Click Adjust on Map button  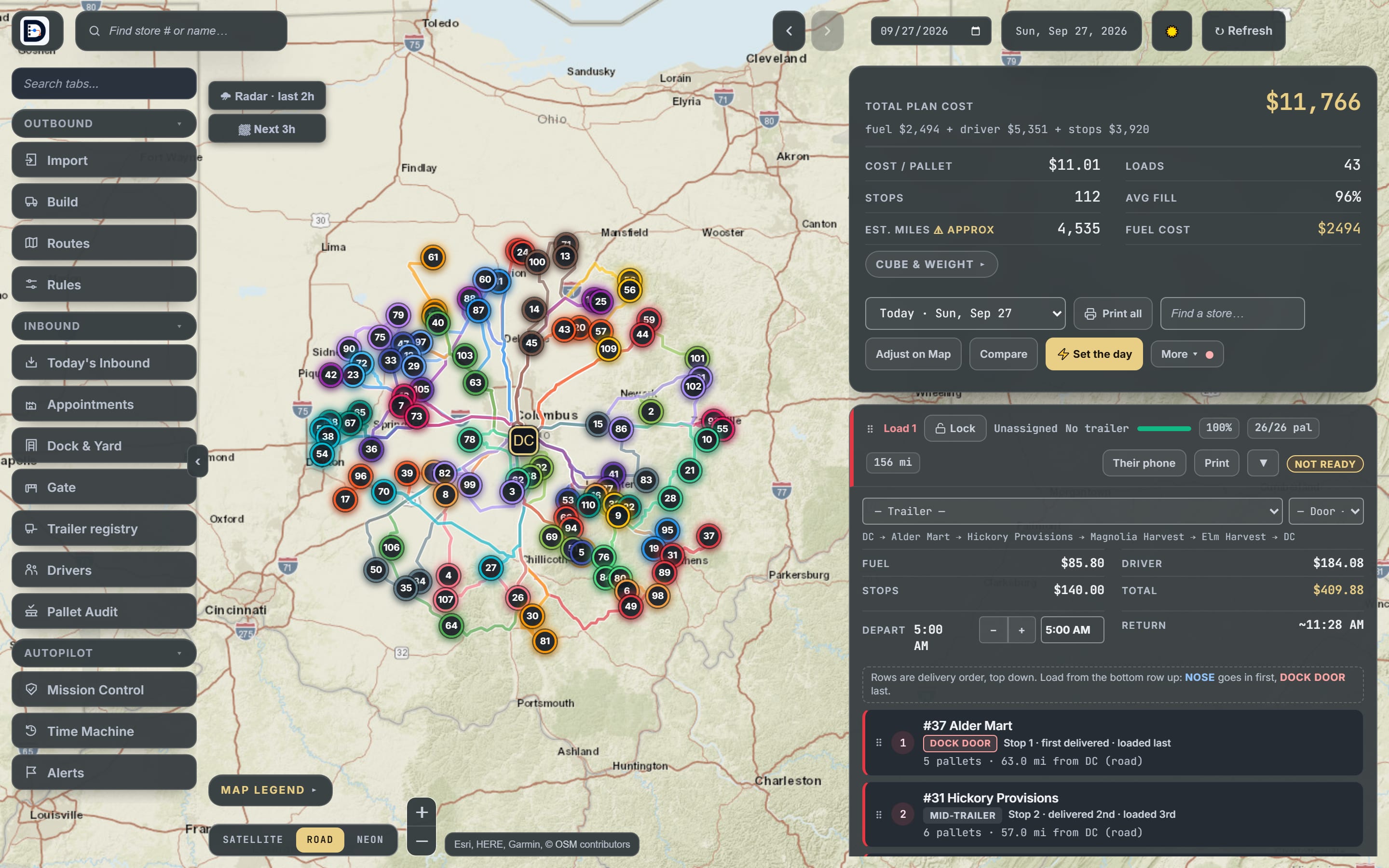[x=913, y=354]
